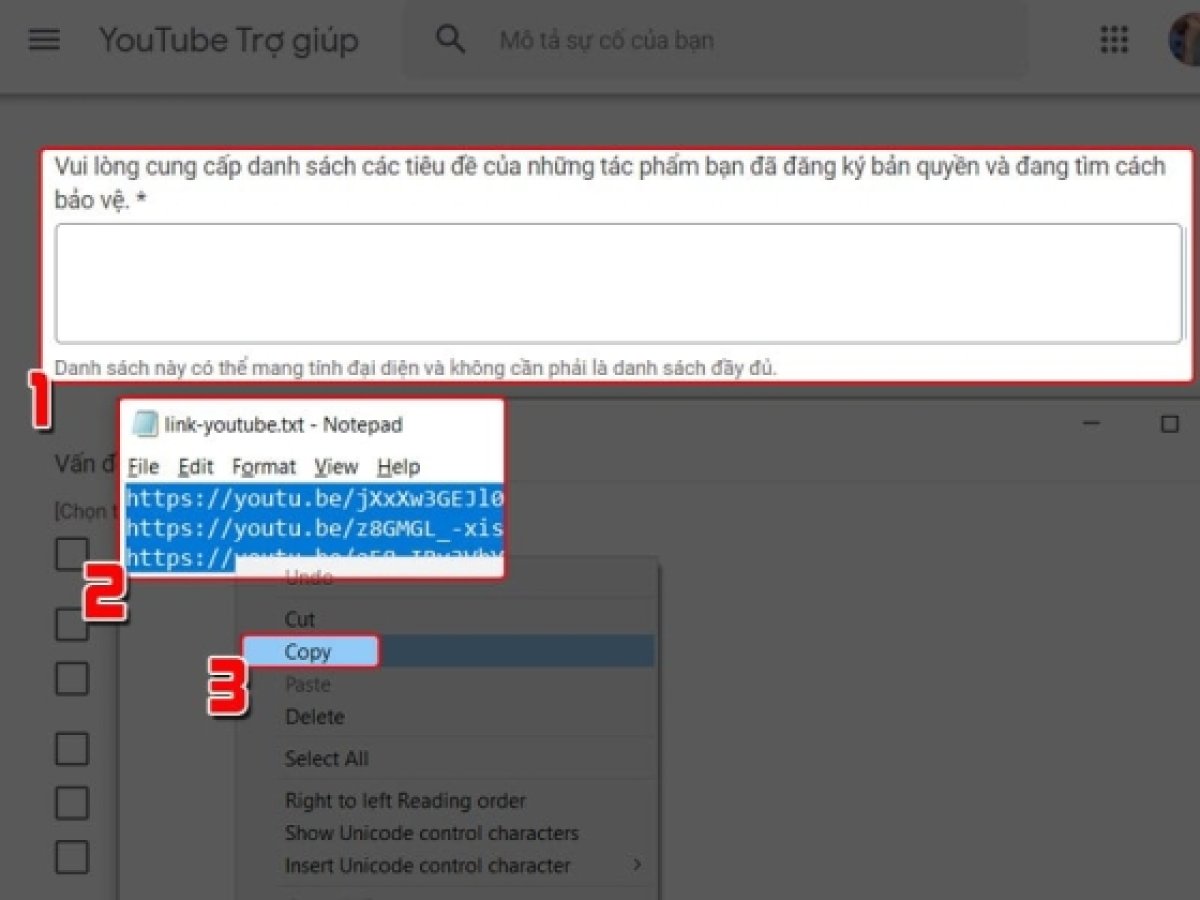Click the Notepad file icon in title bar
The image size is (1200, 900).
(x=145, y=424)
